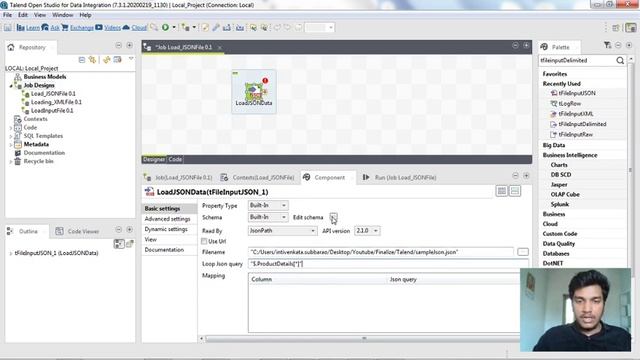Enable the Use Url checkbox
The height and width of the screenshot is (360, 640).
[x=204, y=241]
